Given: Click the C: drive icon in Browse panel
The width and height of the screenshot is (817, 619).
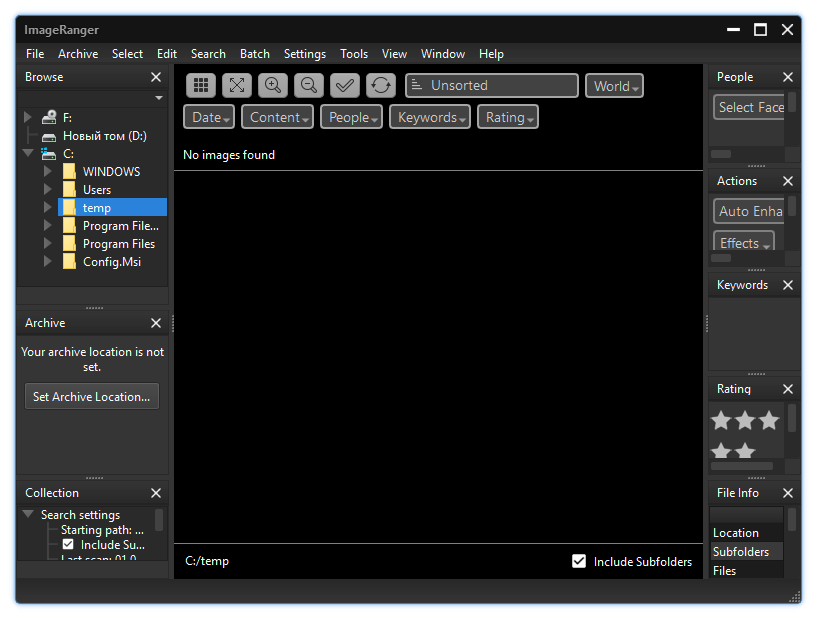Looking at the screenshot, I should point(48,153).
